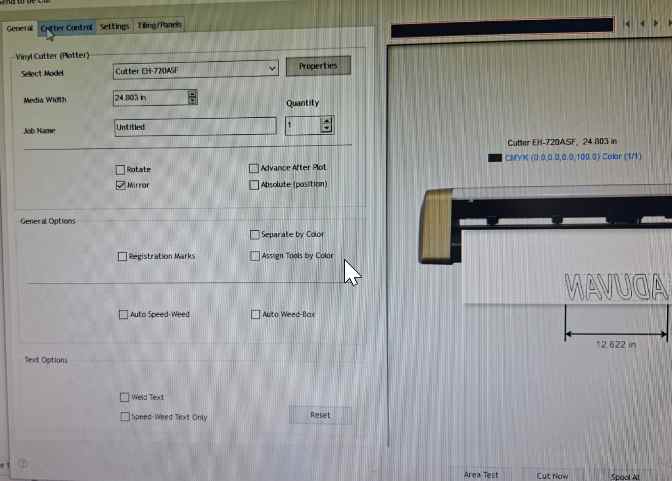Click the Area Test button

pyautogui.click(x=481, y=475)
